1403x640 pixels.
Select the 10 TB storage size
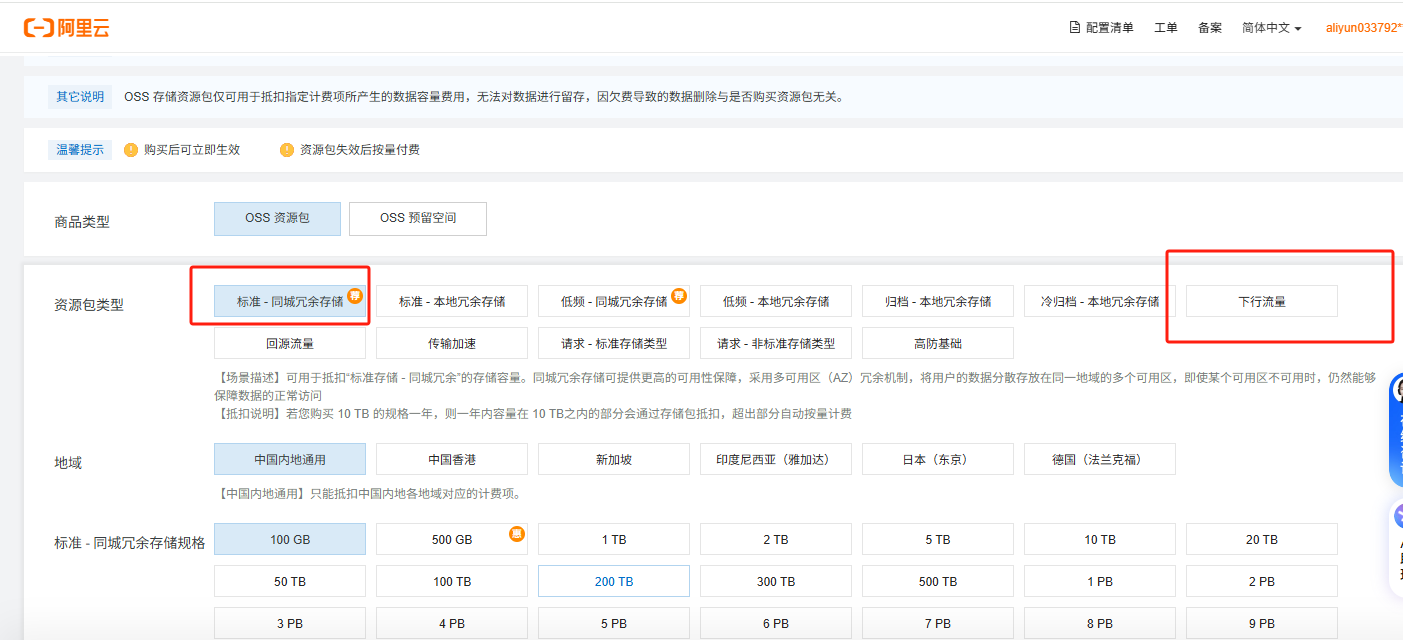click(1100, 539)
